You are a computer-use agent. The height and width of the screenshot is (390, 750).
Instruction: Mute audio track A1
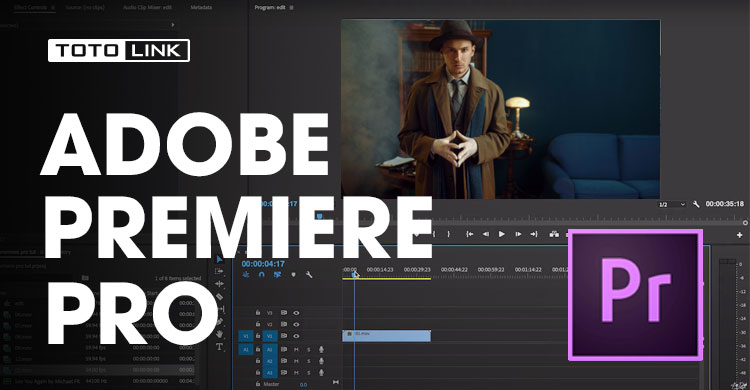(296, 350)
